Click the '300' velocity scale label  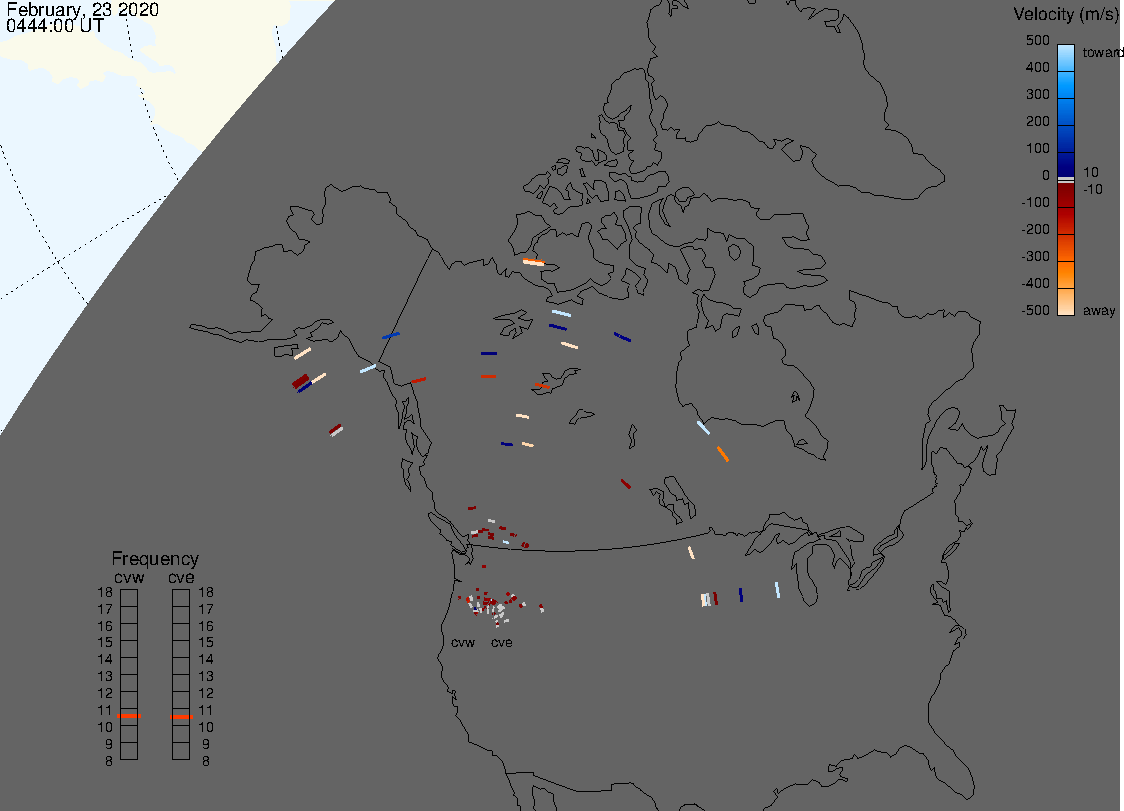coord(1037,95)
